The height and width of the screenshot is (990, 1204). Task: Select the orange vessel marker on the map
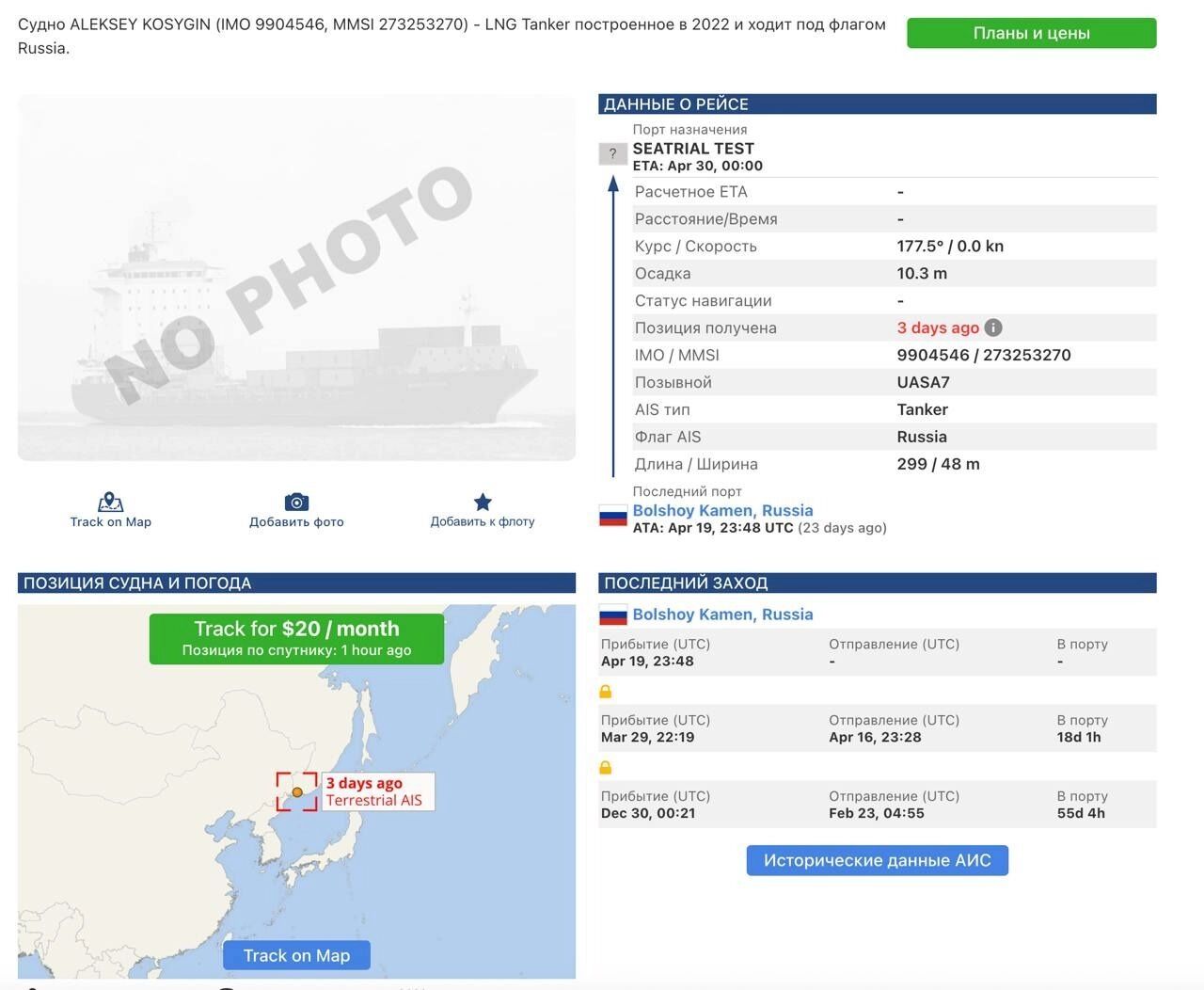point(297,792)
